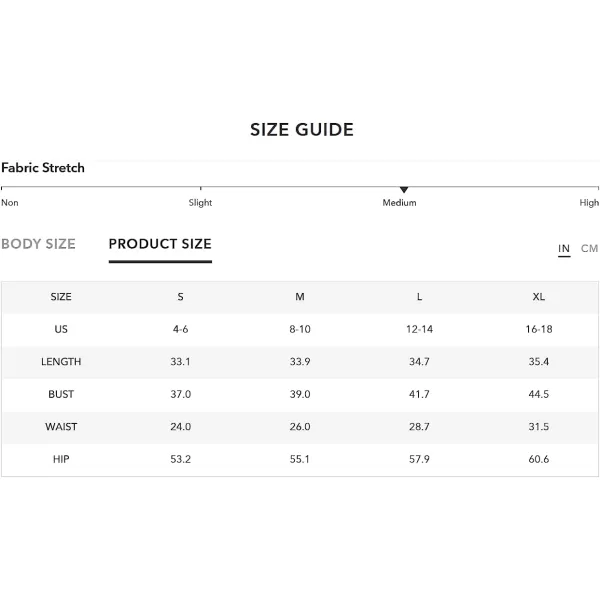Click the Slight tick on the stretch scale
Screen dimensions: 600x600
click(x=201, y=188)
